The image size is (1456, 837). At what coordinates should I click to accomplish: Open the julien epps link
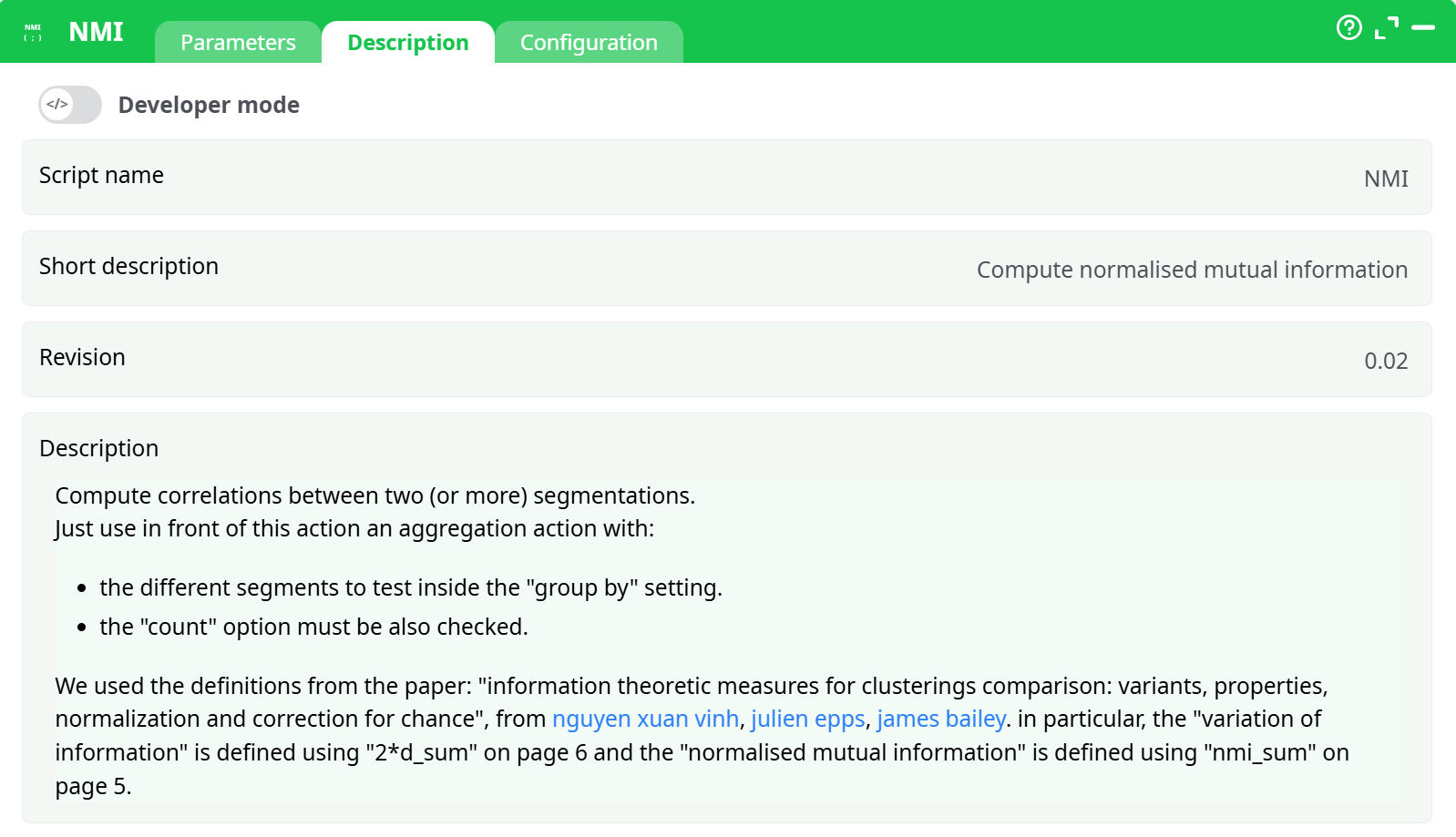pyautogui.click(x=807, y=720)
